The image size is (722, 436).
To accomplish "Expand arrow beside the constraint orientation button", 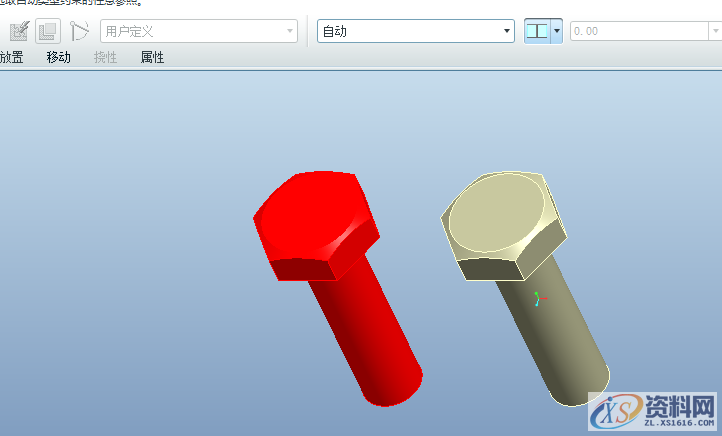I will pyautogui.click(x=557, y=31).
